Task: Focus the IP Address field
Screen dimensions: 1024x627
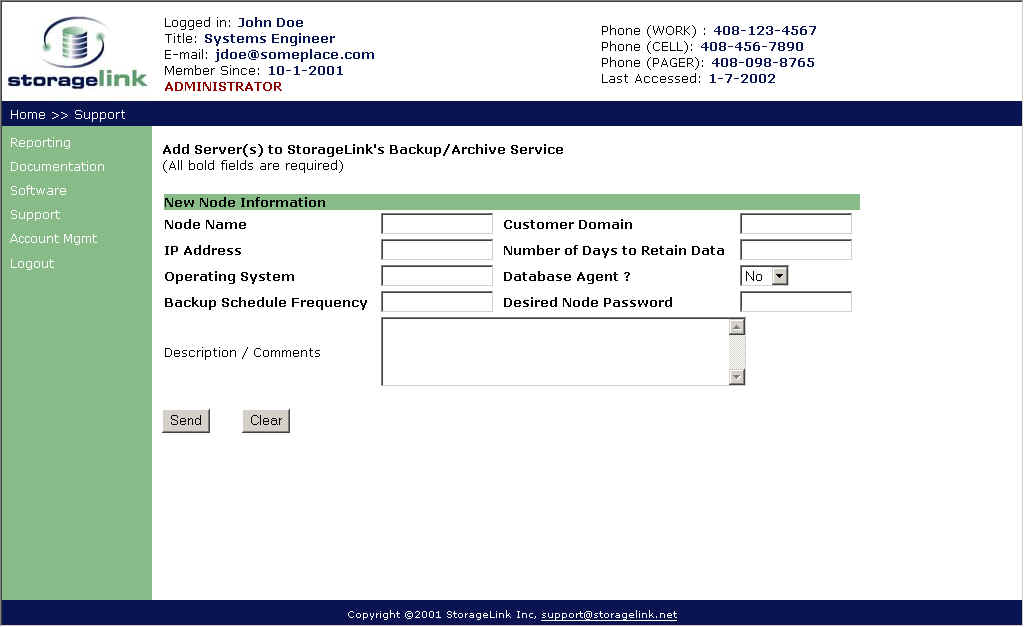Action: (x=437, y=249)
